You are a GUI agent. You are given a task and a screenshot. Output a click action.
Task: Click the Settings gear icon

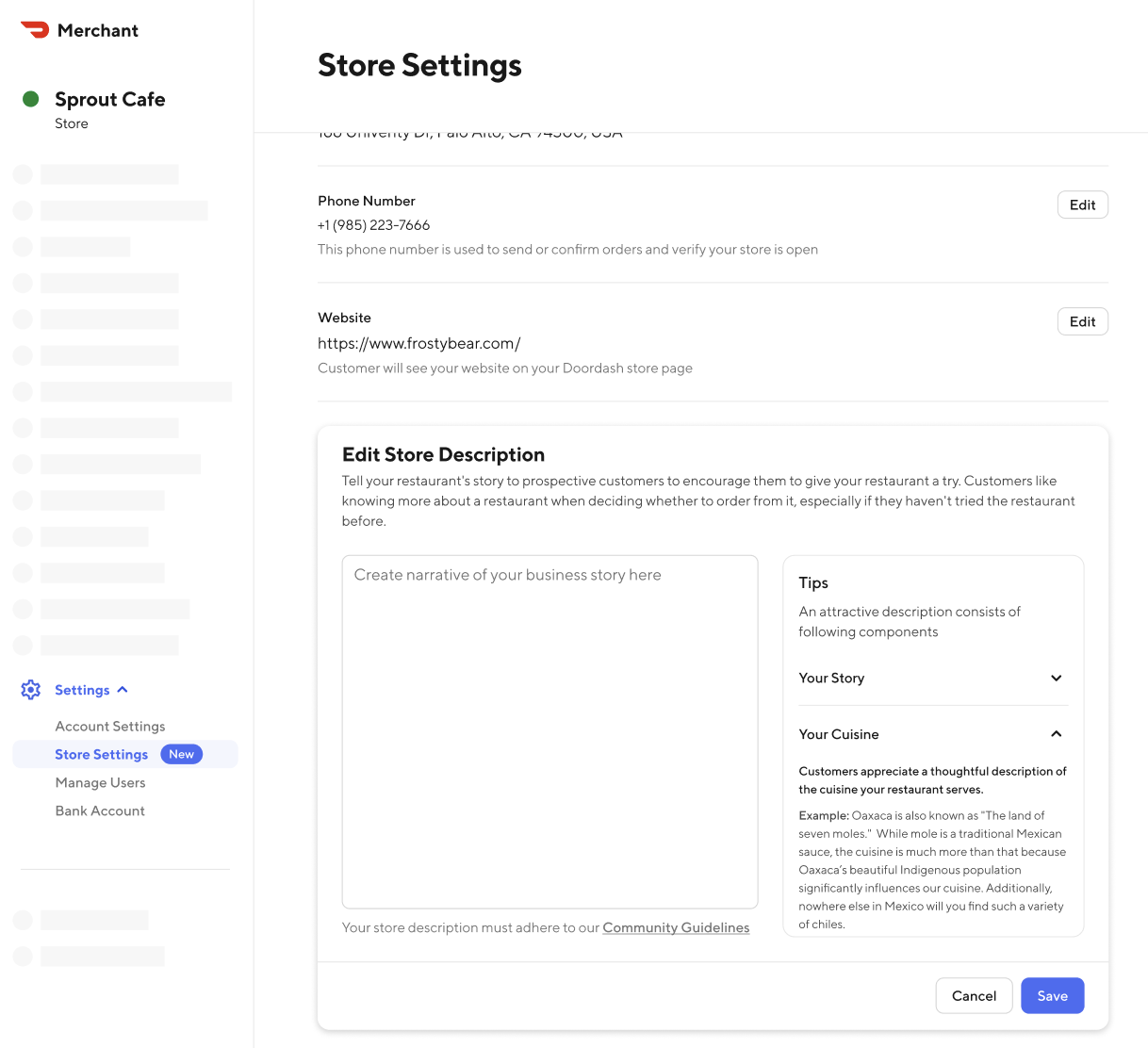click(x=30, y=689)
